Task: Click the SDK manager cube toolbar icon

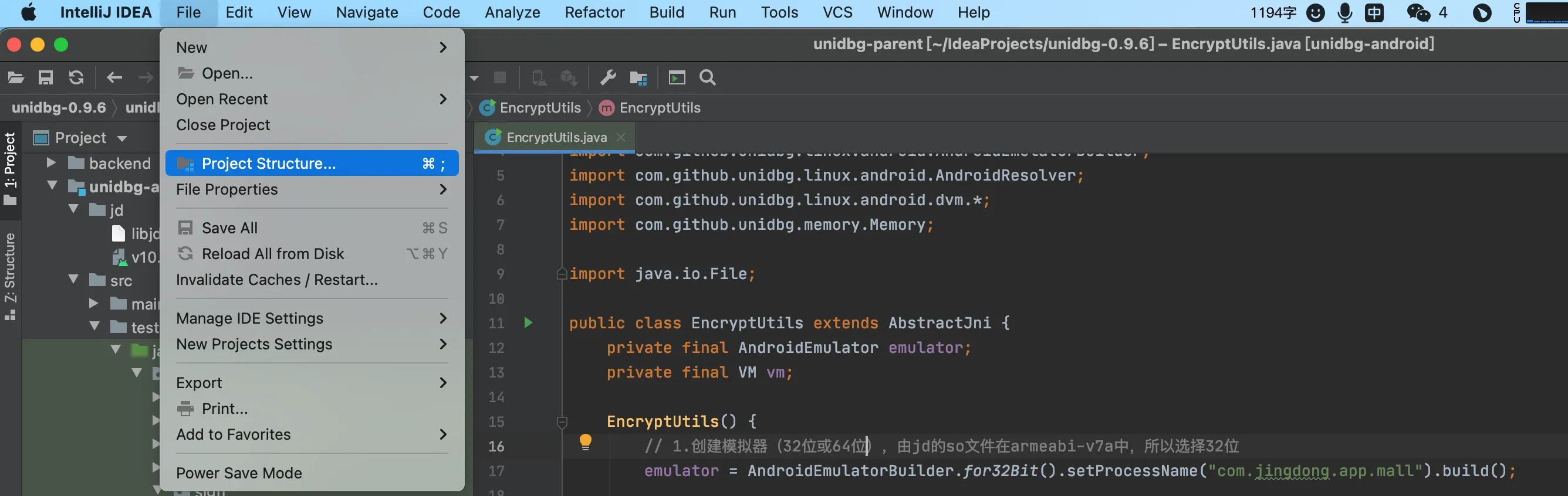Action: pos(569,77)
